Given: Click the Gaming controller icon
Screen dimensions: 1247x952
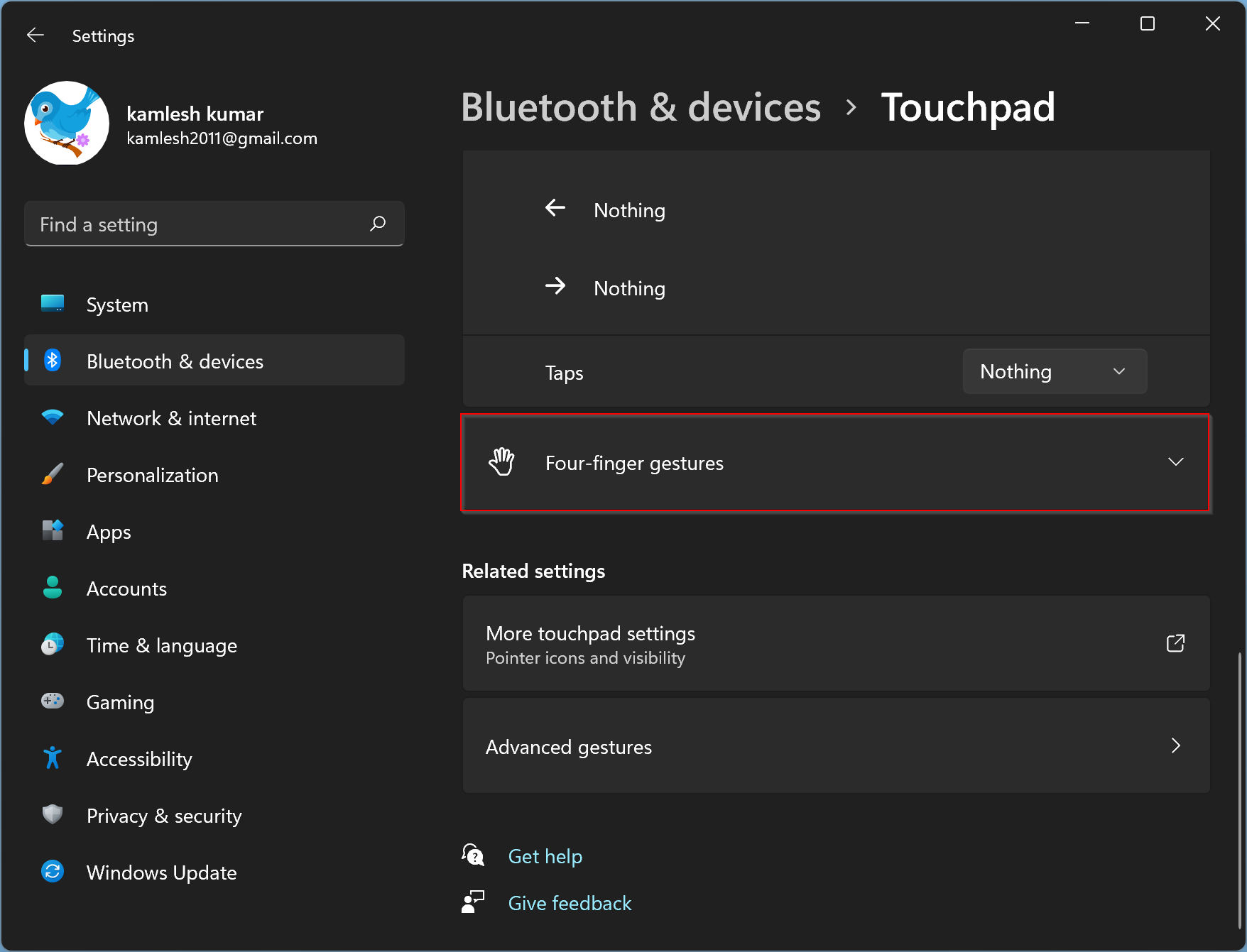Looking at the screenshot, I should (x=53, y=701).
